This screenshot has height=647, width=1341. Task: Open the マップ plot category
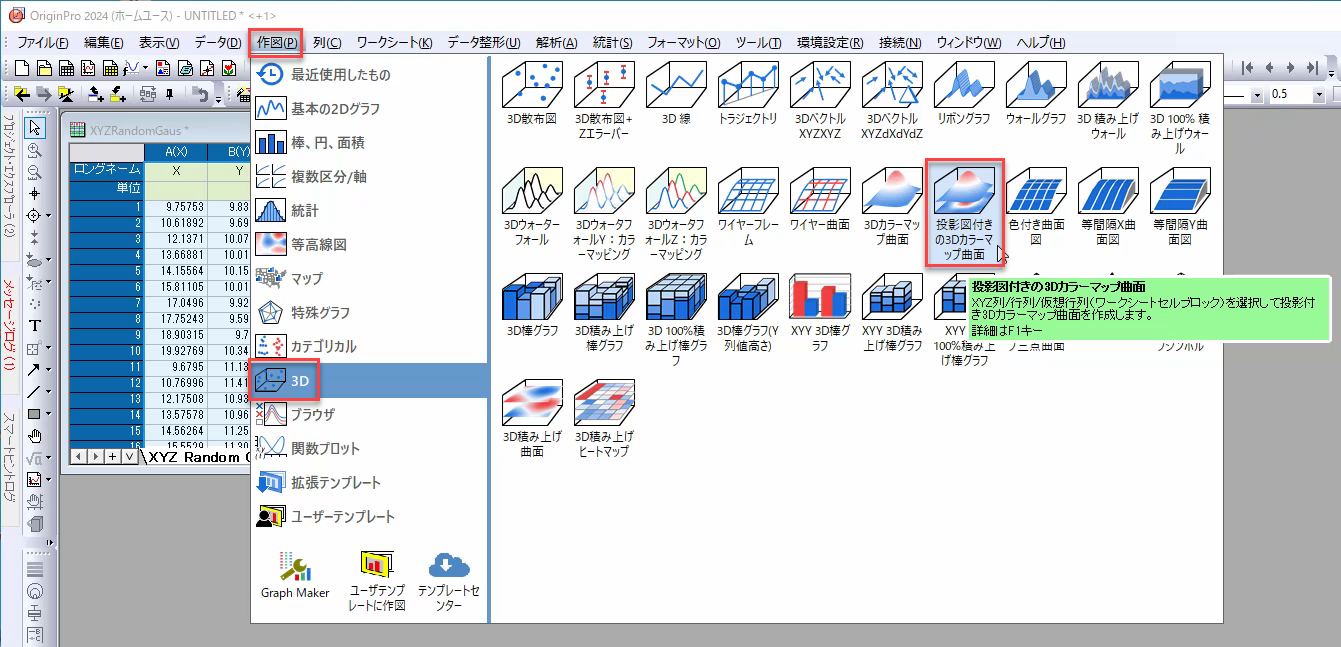(x=369, y=278)
